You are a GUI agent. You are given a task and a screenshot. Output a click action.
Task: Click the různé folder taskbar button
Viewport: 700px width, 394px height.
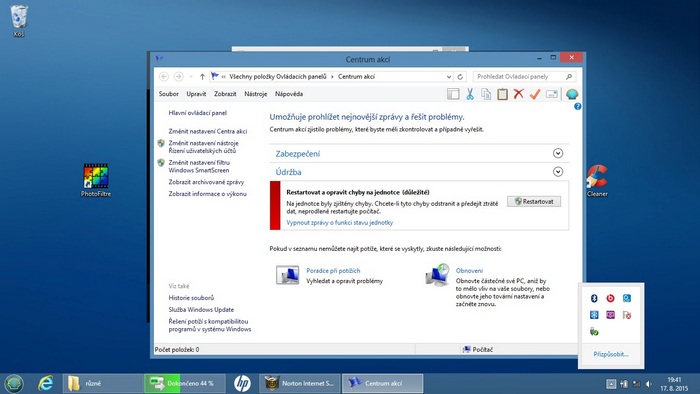103,383
